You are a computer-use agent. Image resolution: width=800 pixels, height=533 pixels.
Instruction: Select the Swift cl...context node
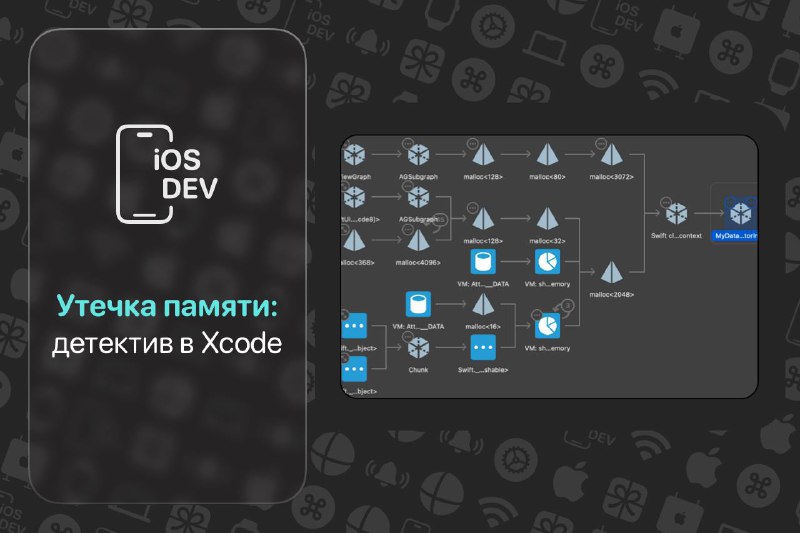tap(677, 213)
